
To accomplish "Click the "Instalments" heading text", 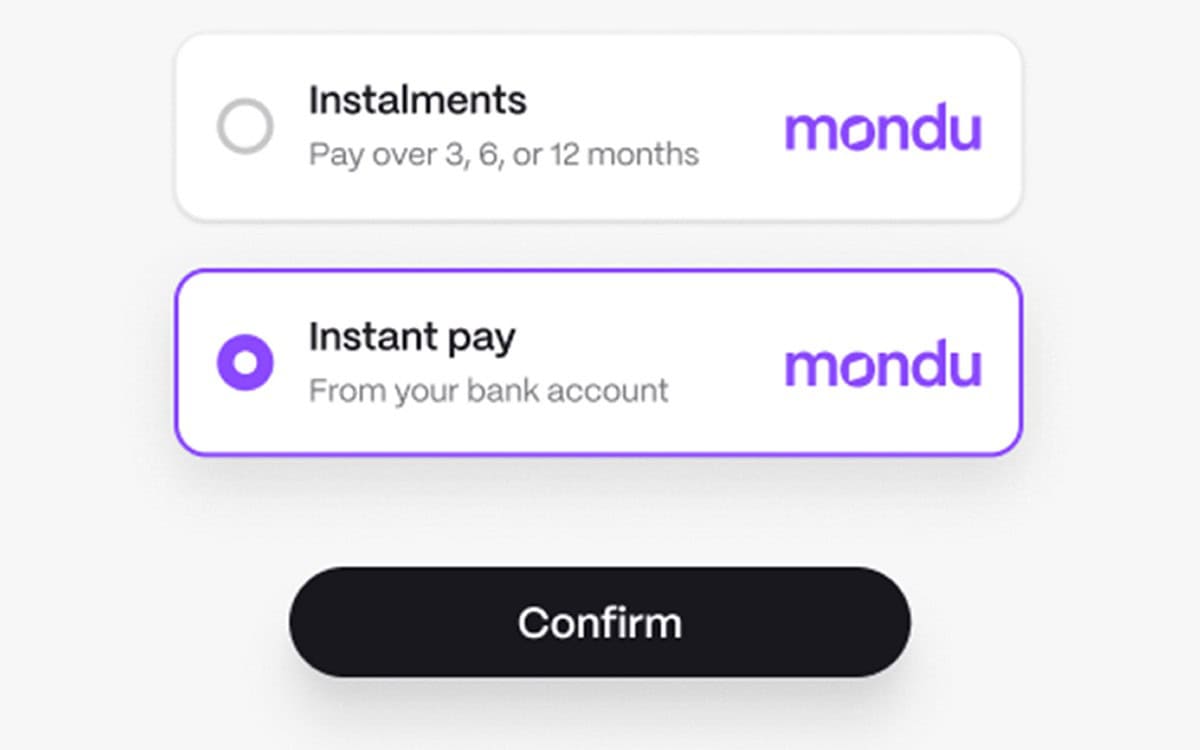I will (417, 100).
